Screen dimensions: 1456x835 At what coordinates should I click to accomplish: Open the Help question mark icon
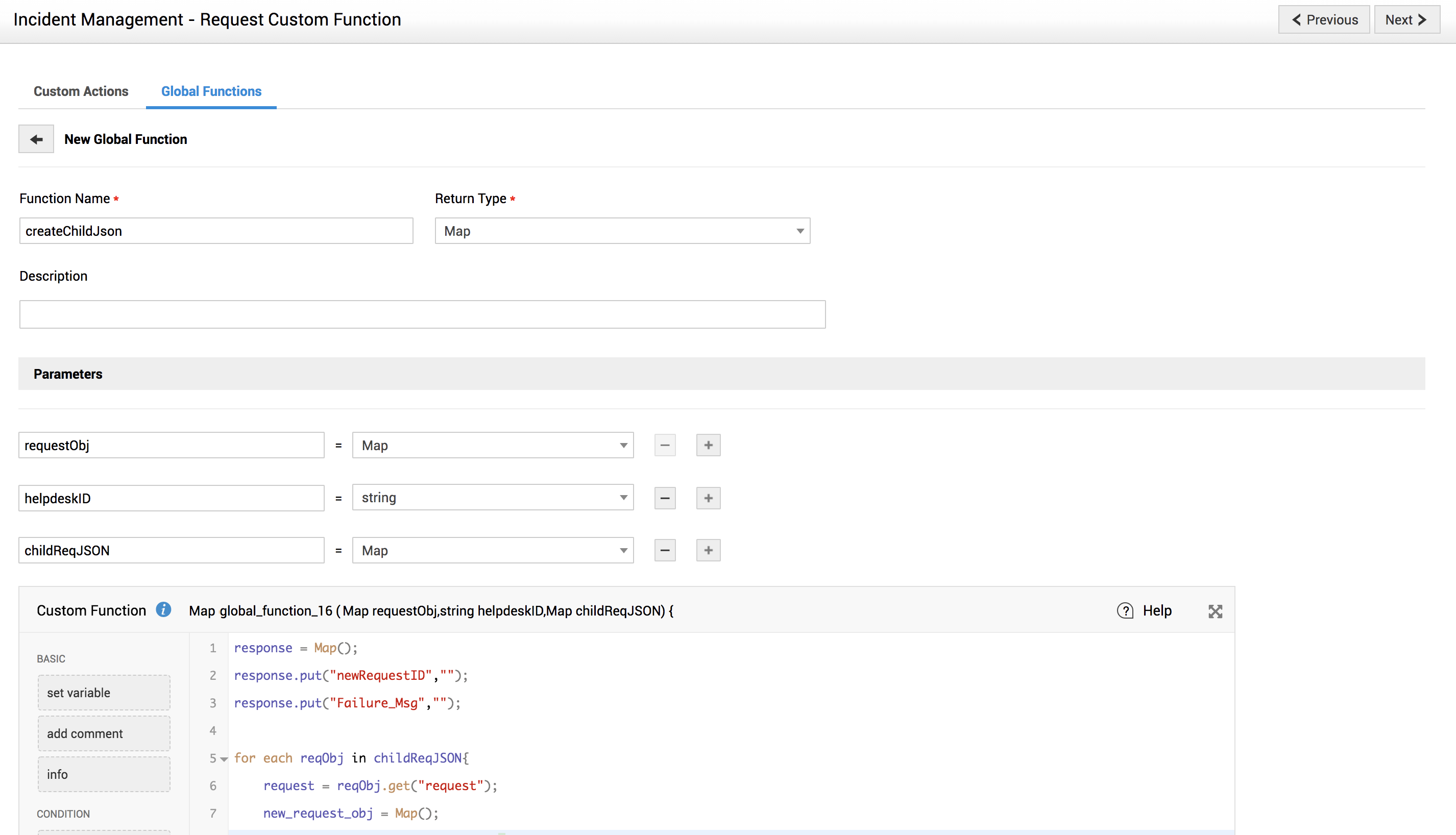[x=1125, y=611]
